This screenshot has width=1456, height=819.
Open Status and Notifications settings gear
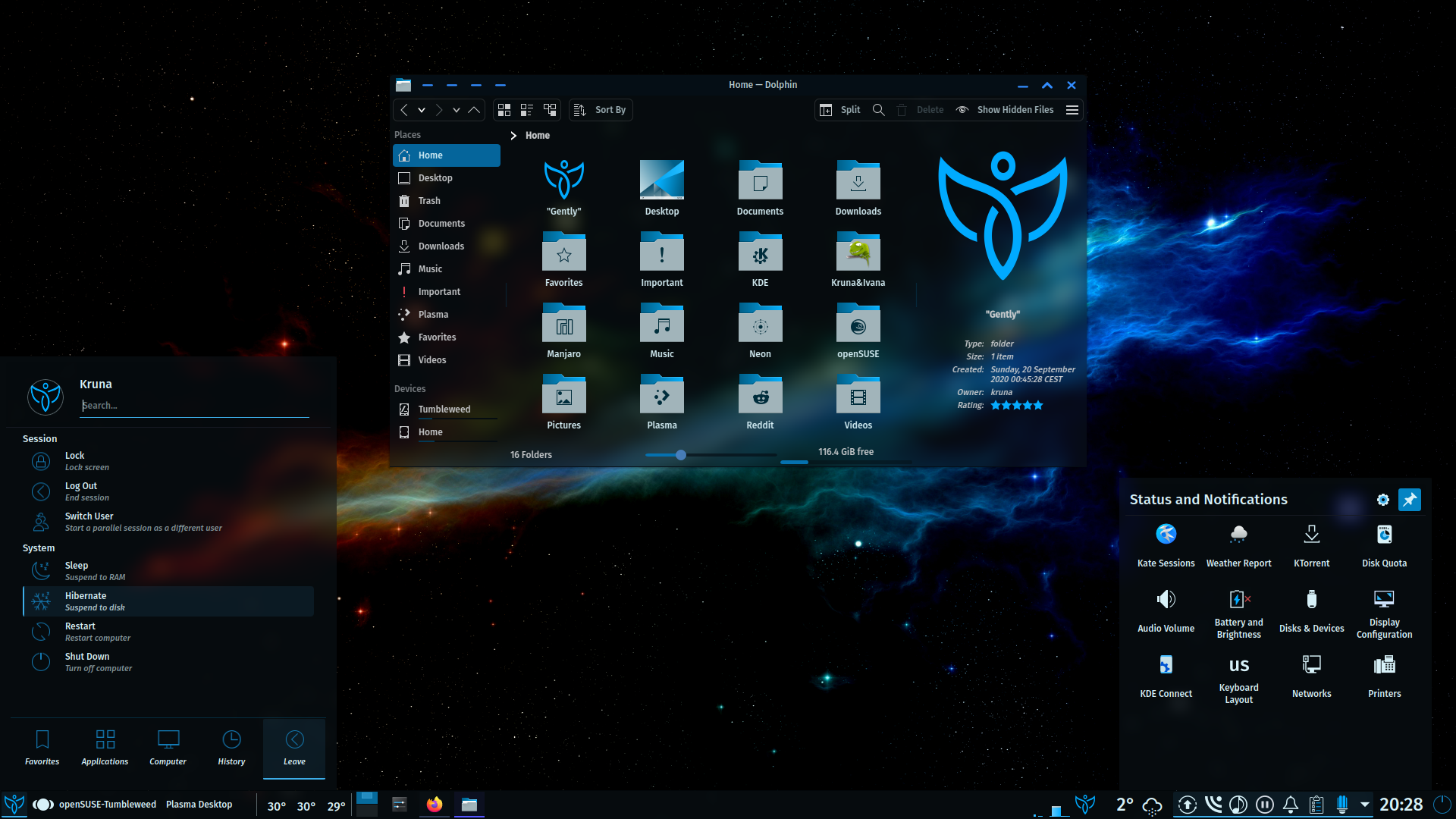tap(1383, 500)
